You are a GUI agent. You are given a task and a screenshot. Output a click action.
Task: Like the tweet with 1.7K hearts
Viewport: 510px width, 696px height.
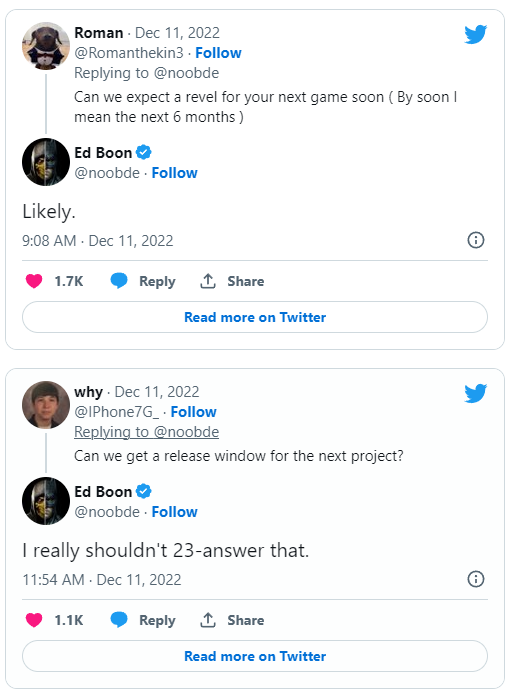pos(34,281)
